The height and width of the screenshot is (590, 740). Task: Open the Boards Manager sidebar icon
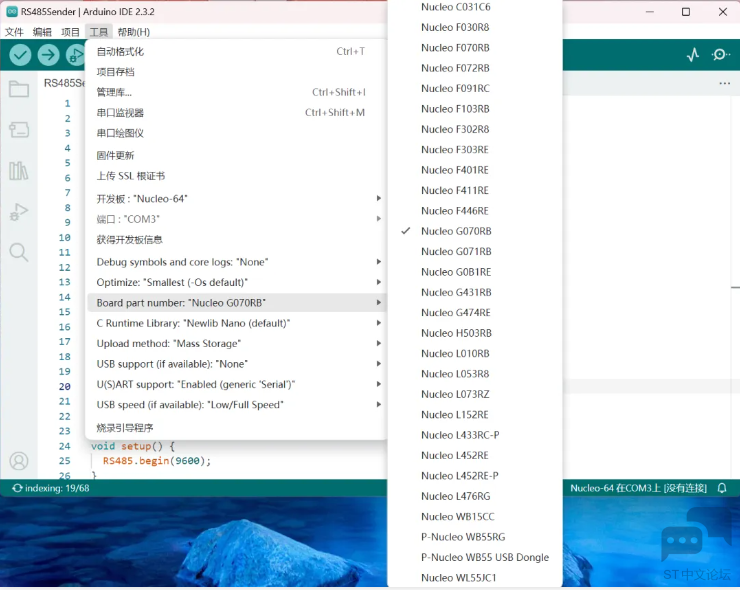coord(19,130)
